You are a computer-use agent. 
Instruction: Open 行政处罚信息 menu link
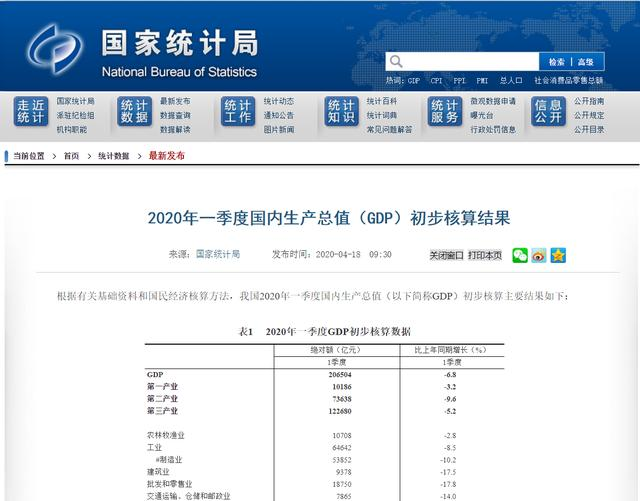click(493, 129)
